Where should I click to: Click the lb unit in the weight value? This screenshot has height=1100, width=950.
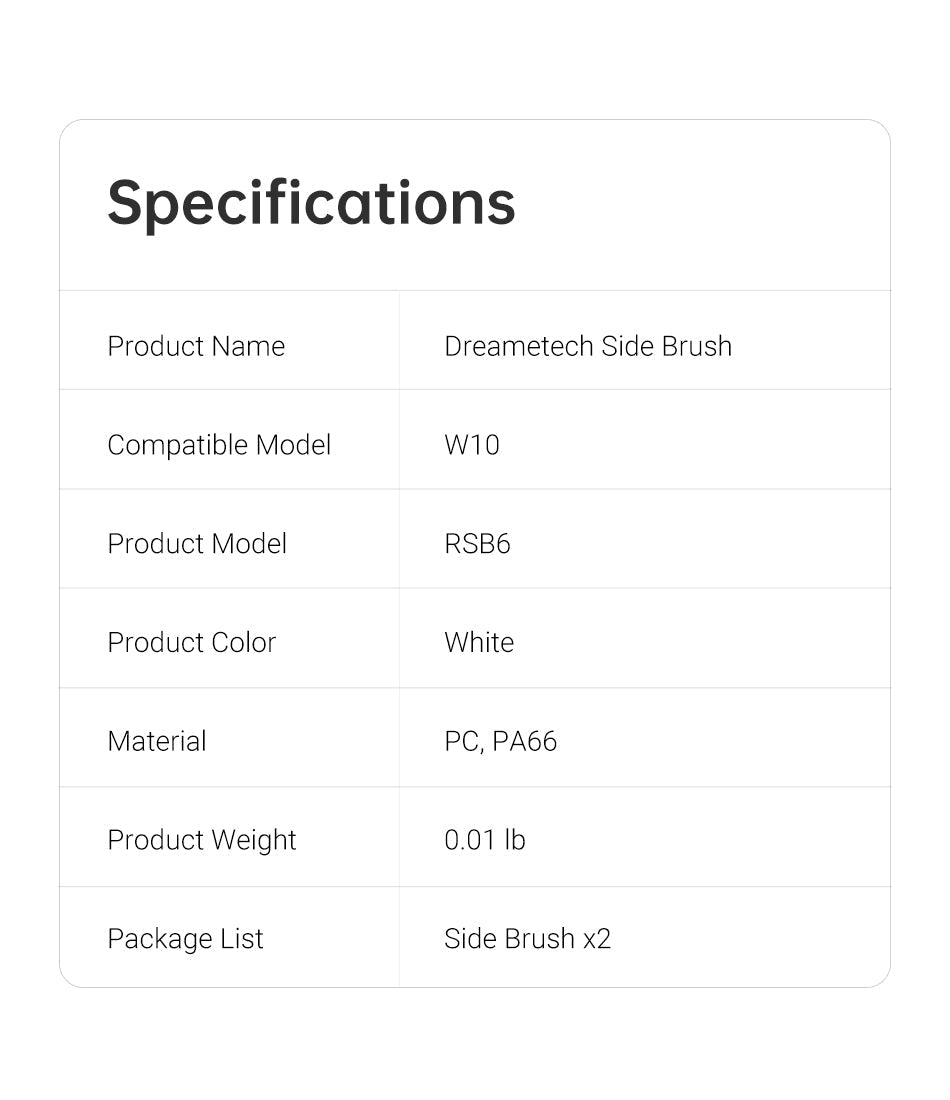coord(515,841)
